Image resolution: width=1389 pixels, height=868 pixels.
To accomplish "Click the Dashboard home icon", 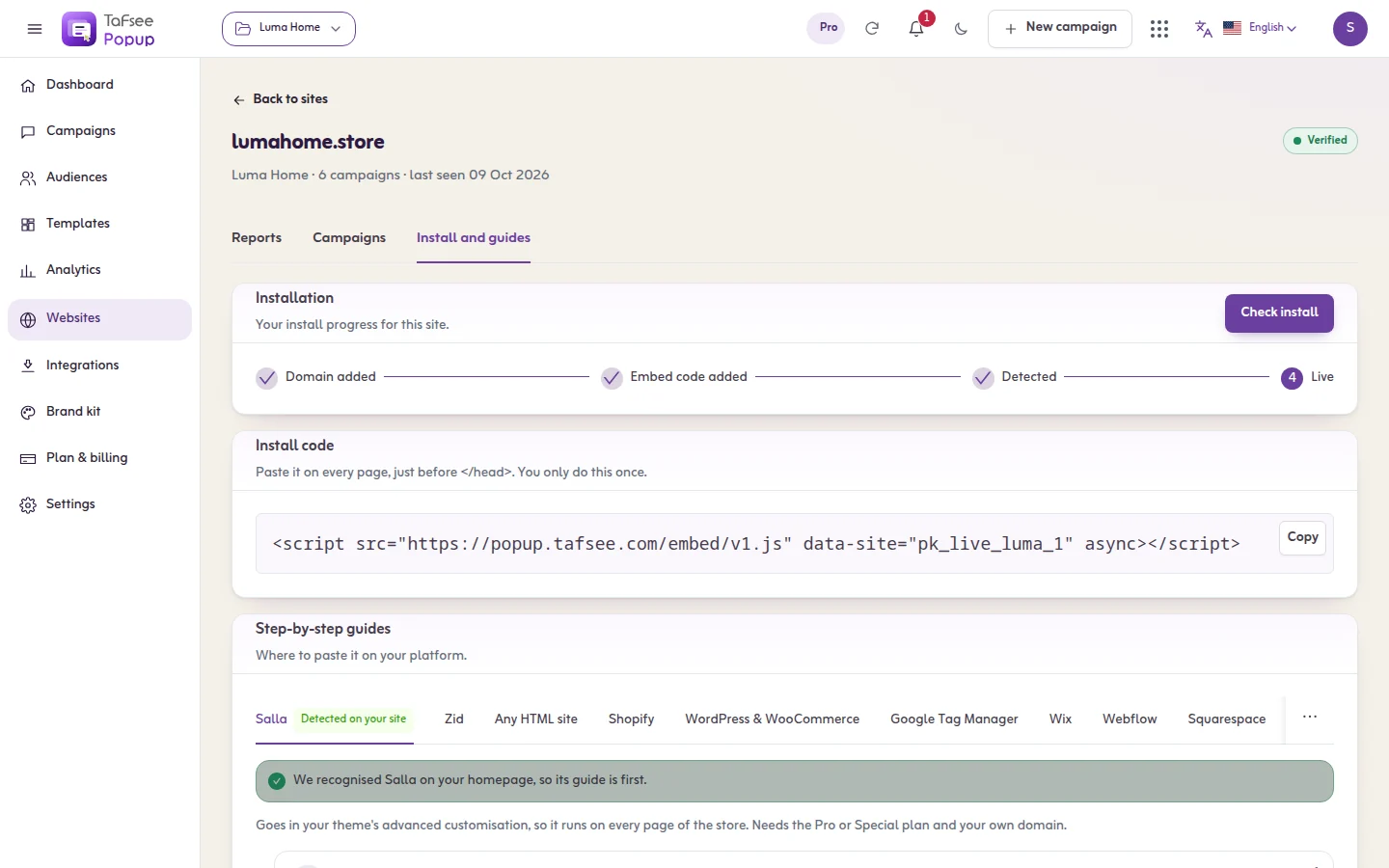I will (28, 86).
